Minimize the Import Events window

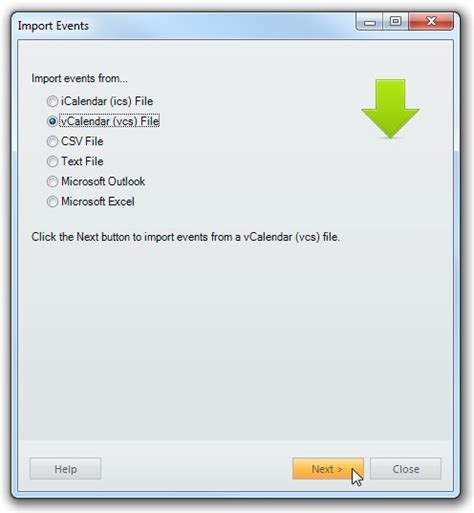click(x=369, y=22)
